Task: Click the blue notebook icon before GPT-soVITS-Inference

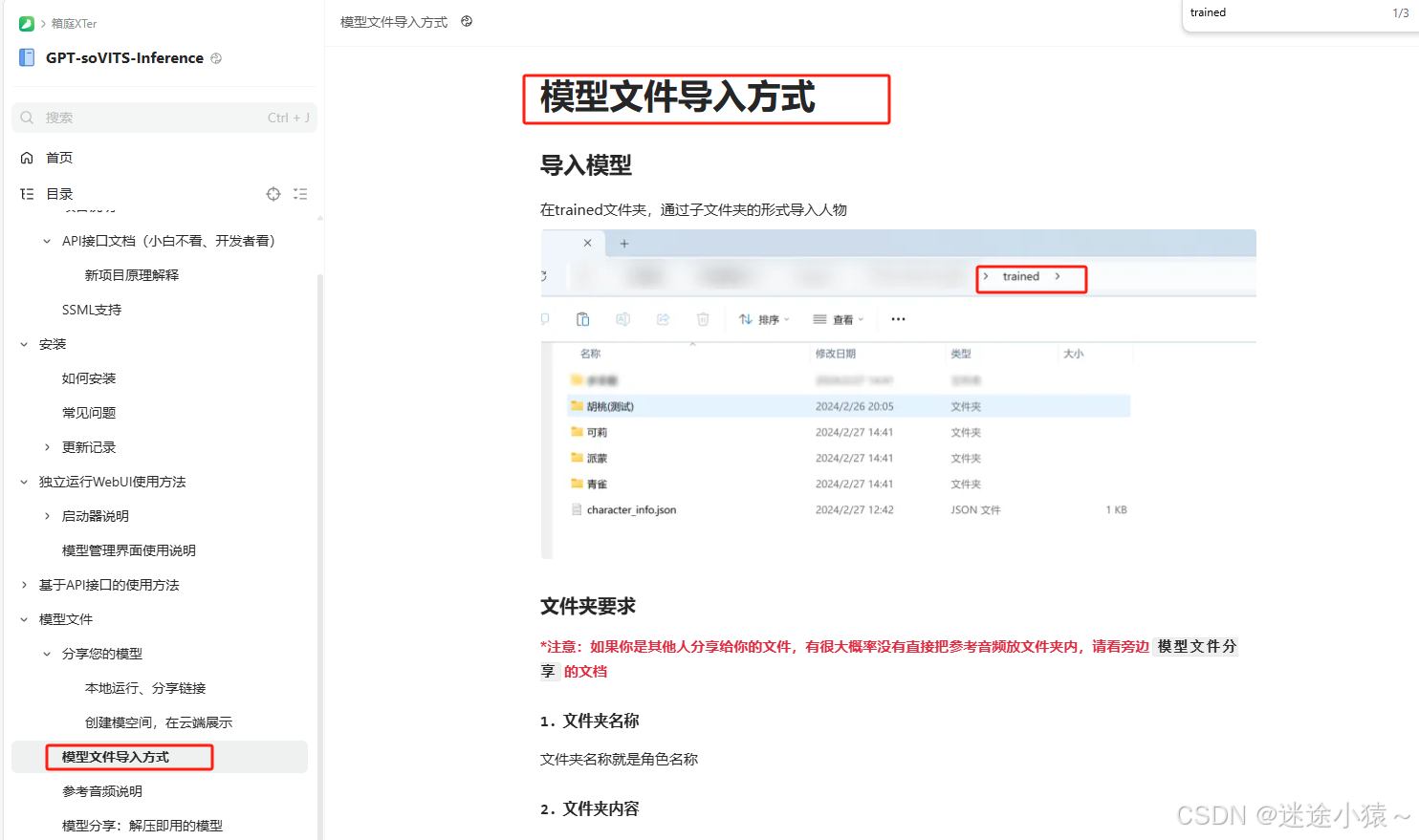Action: coord(26,57)
